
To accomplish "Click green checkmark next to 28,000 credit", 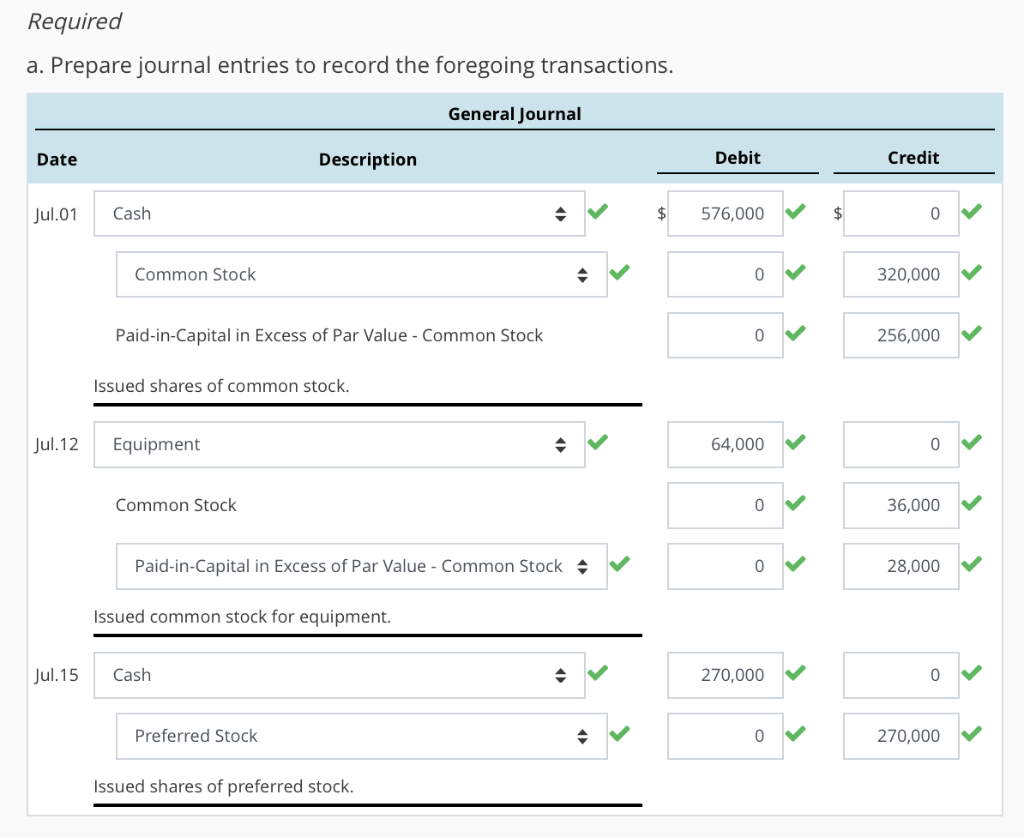I will coord(972,563).
